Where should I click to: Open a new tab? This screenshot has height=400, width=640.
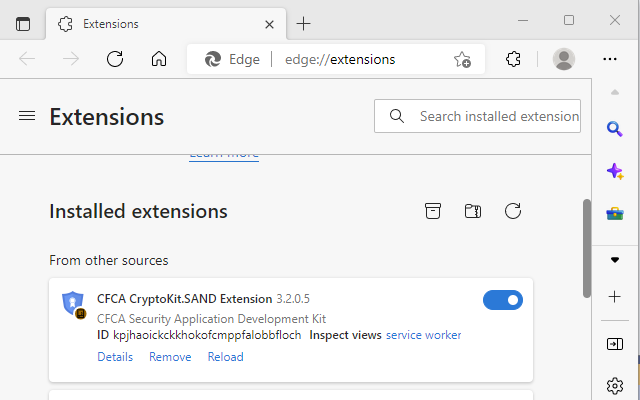(304, 23)
